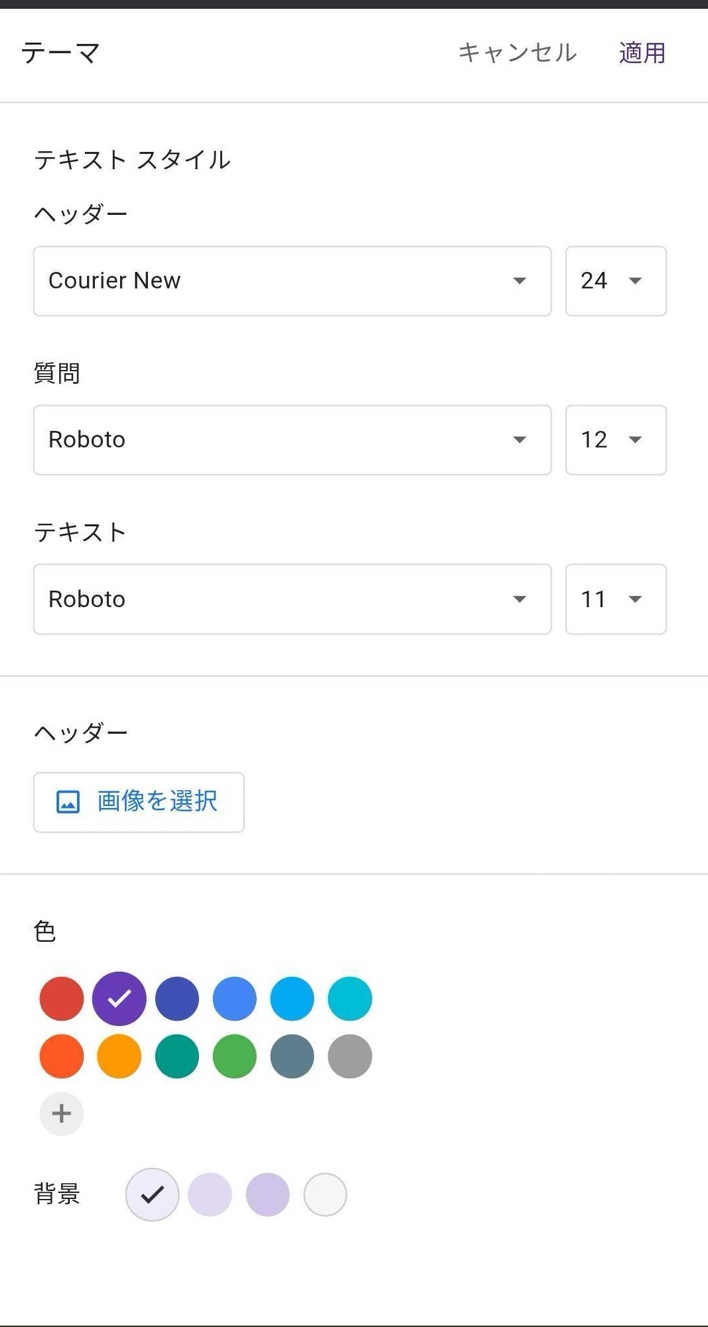The width and height of the screenshot is (708, 1327).
Task: Choose the indigo theme color
Action: tap(177, 999)
